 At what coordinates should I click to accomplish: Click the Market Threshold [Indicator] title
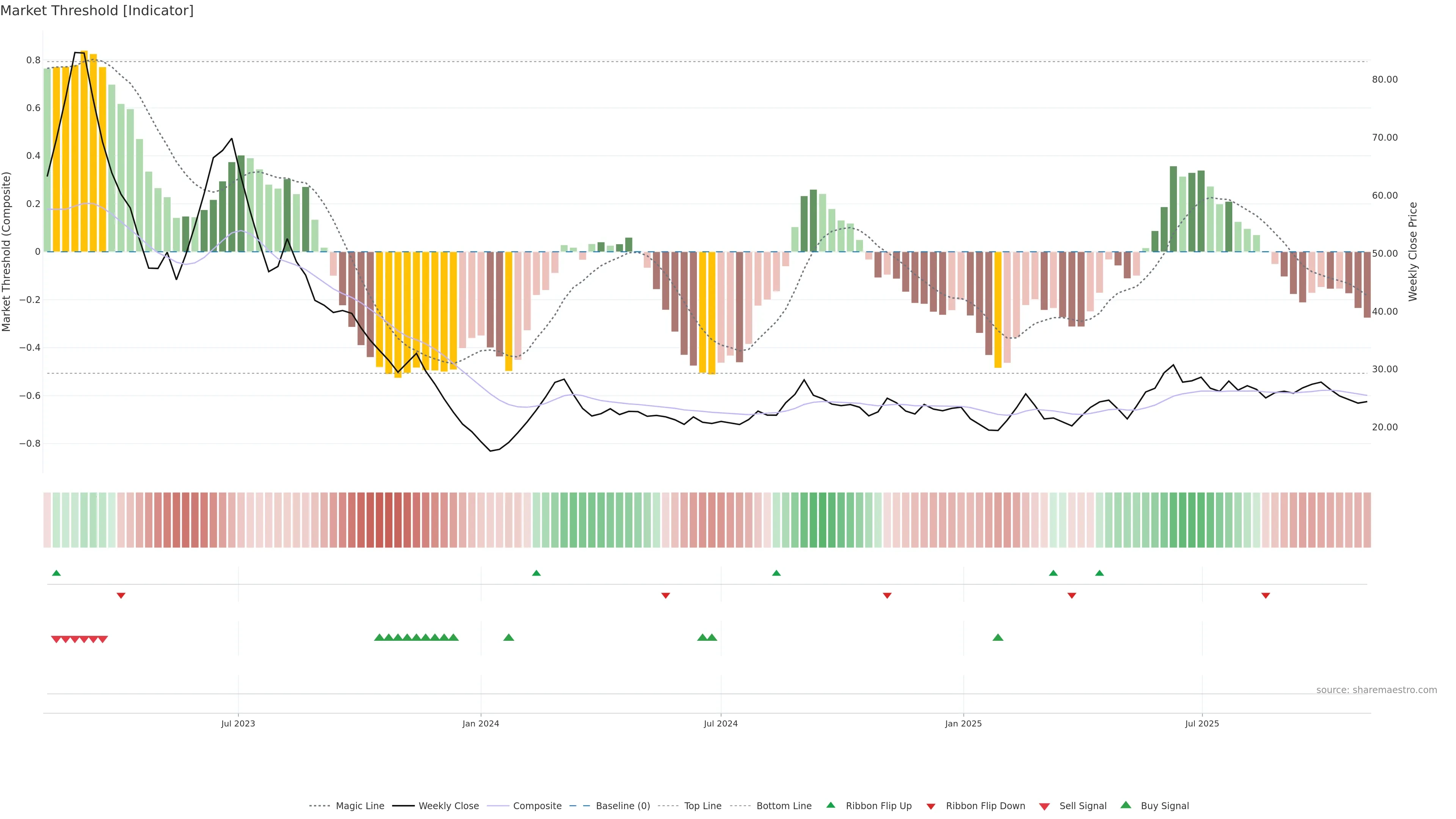point(97,11)
